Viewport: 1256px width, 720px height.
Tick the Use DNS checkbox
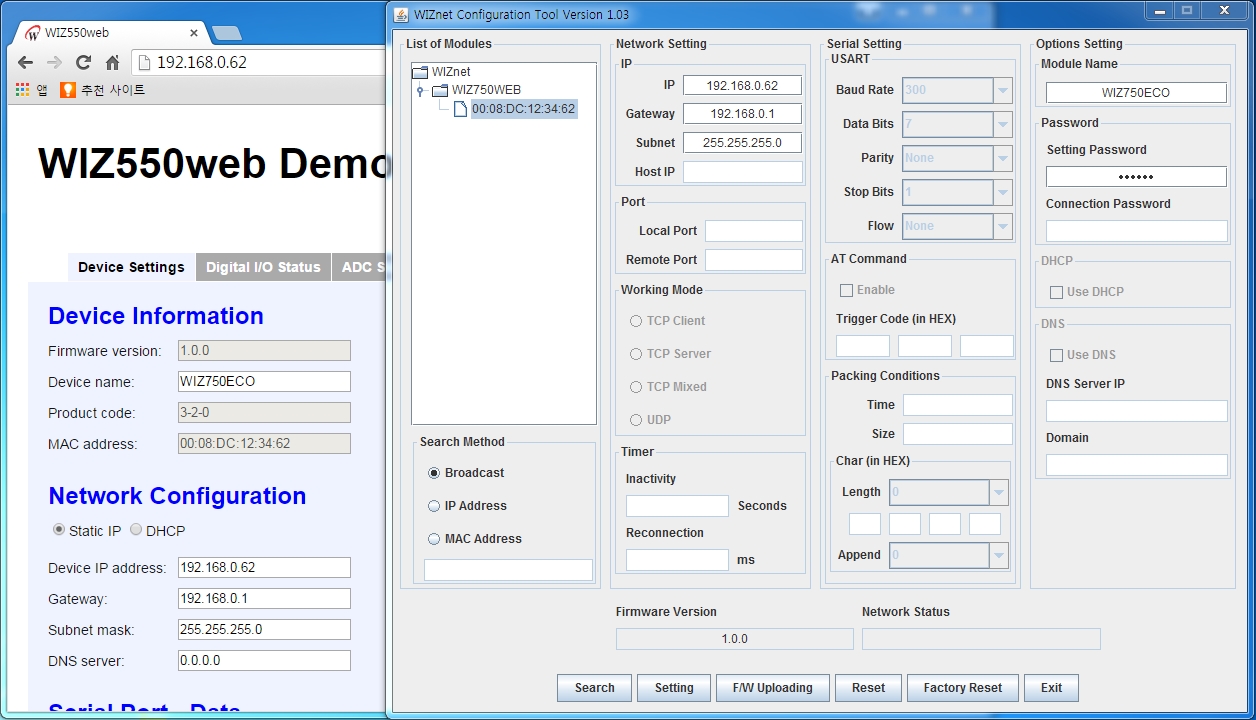click(1056, 355)
